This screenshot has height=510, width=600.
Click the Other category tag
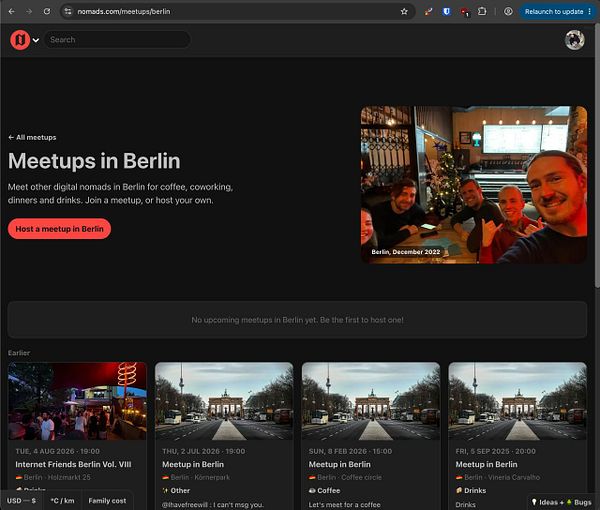coord(176,490)
